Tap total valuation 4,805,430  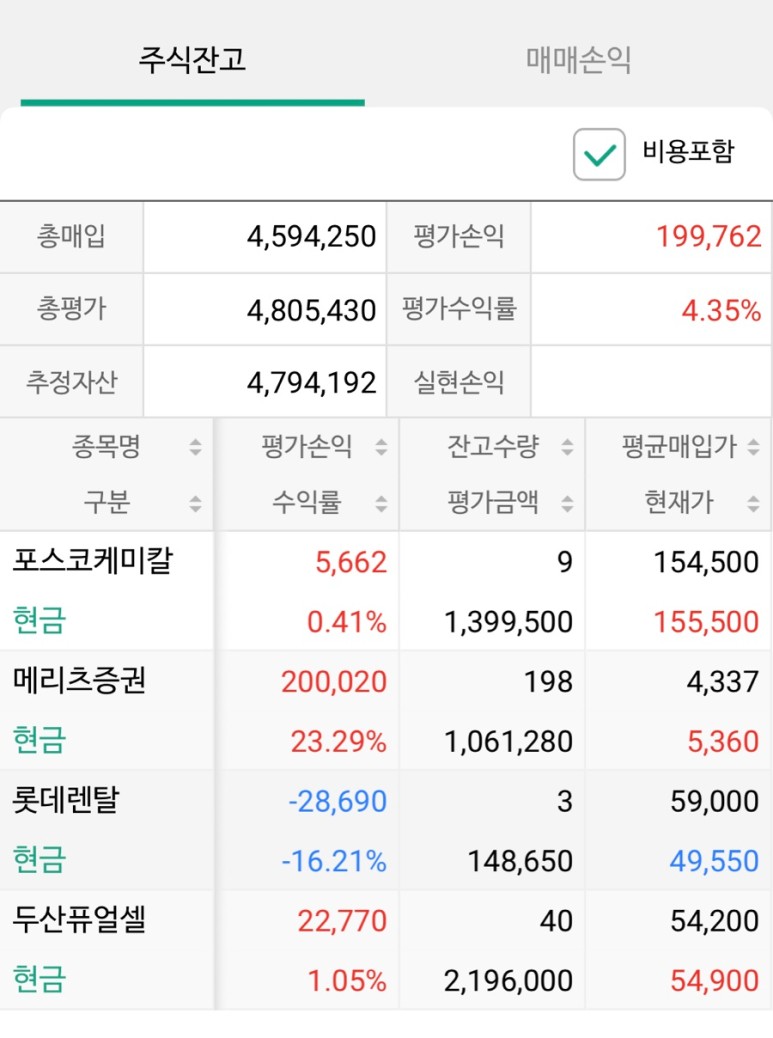pyautogui.click(x=311, y=310)
